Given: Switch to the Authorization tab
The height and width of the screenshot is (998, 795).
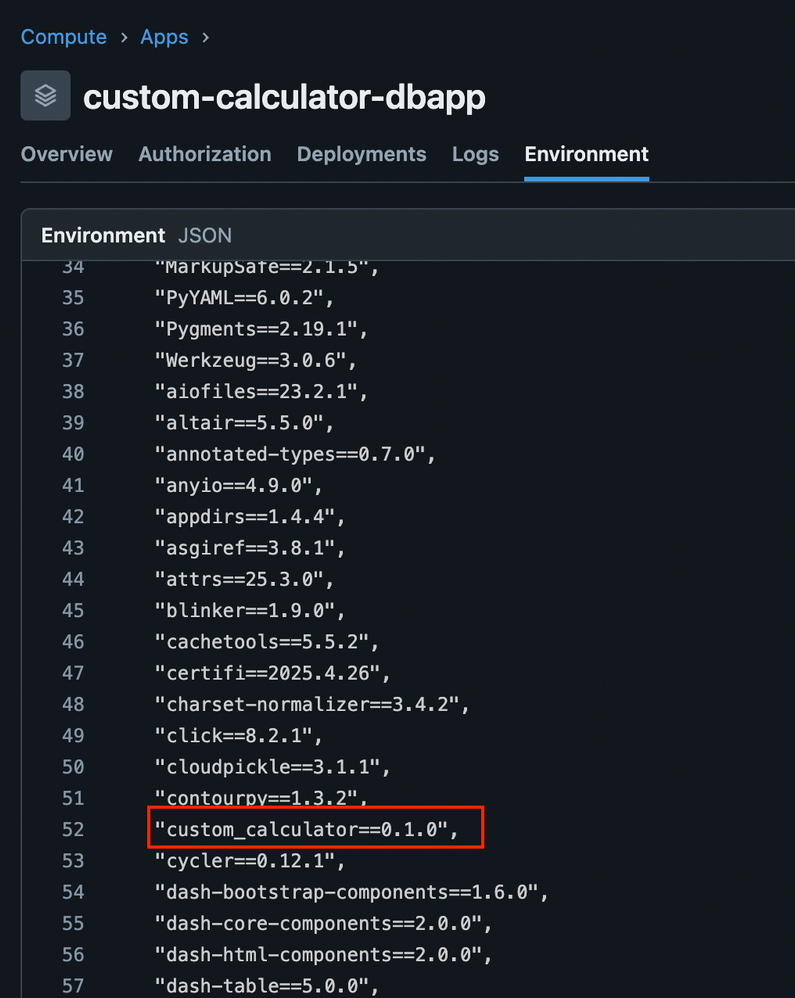Looking at the screenshot, I should coord(205,154).
